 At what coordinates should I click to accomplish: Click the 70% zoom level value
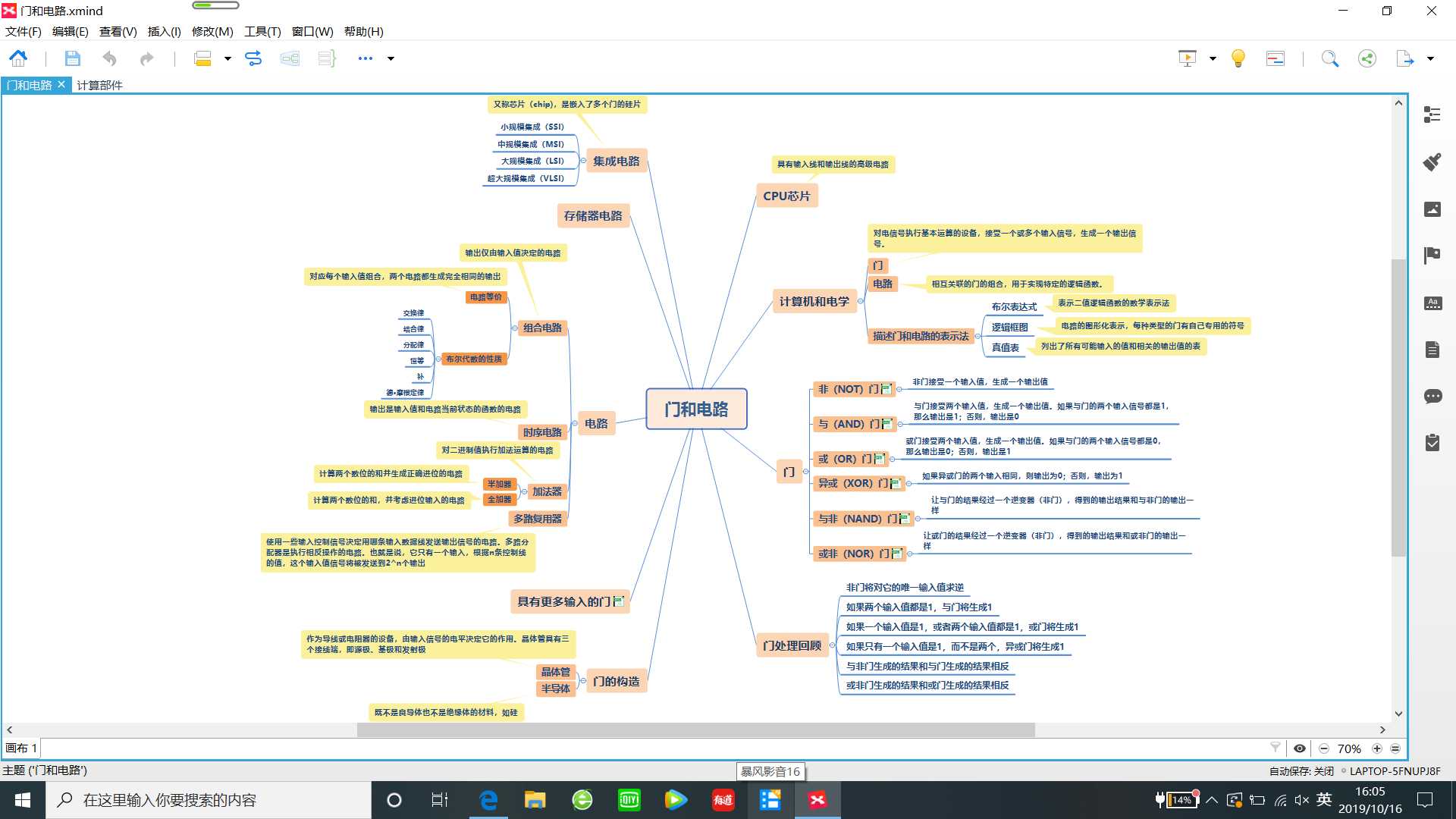[x=1349, y=748]
